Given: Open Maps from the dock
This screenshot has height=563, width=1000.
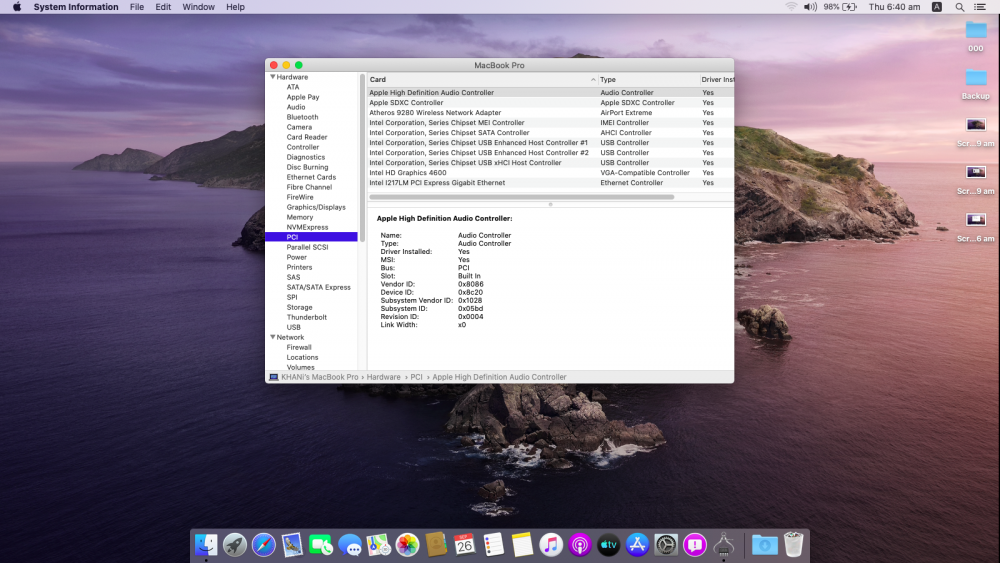Looking at the screenshot, I should [378, 545].
